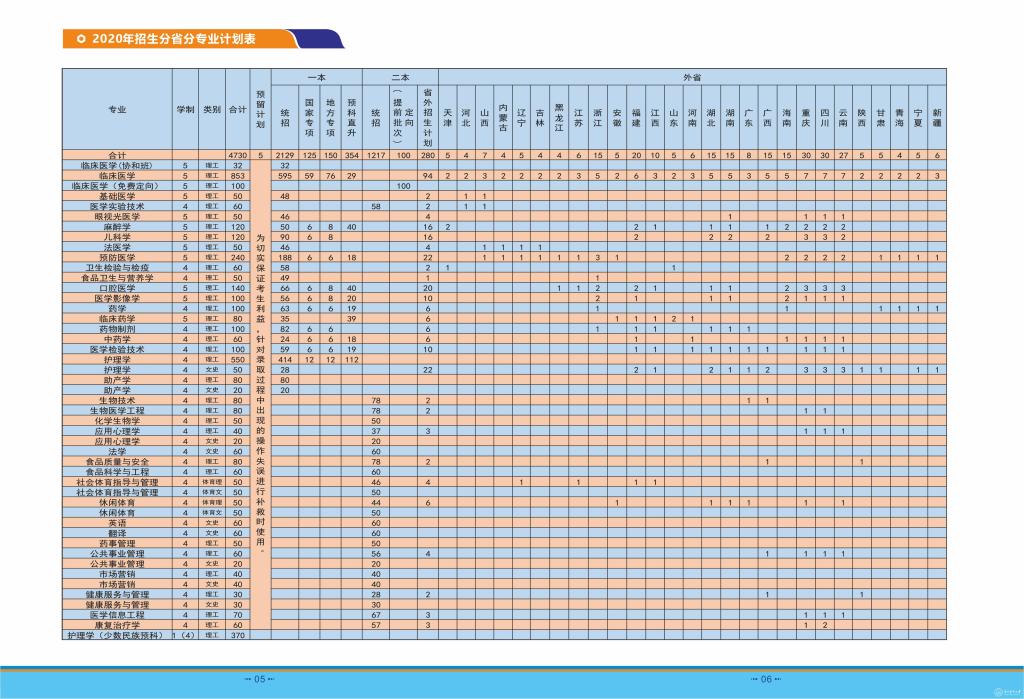1024x699 pixels.
Task: Select the 专业 column header
Action: coord(117,109)
